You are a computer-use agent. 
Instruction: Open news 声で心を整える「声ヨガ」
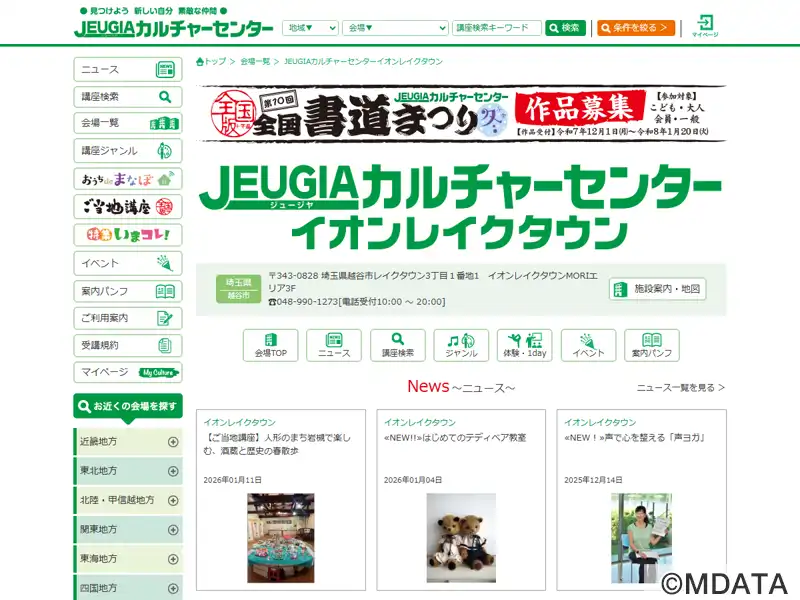coord(635,438)
